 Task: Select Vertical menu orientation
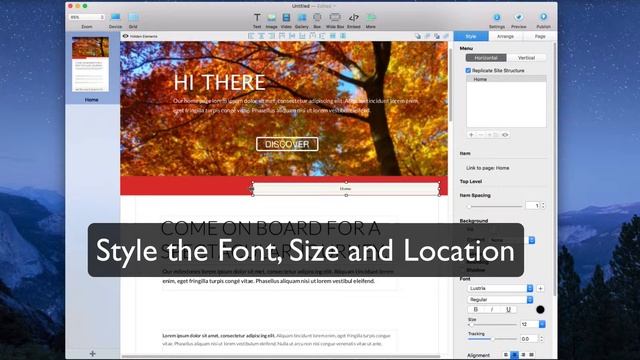(526, 58)
